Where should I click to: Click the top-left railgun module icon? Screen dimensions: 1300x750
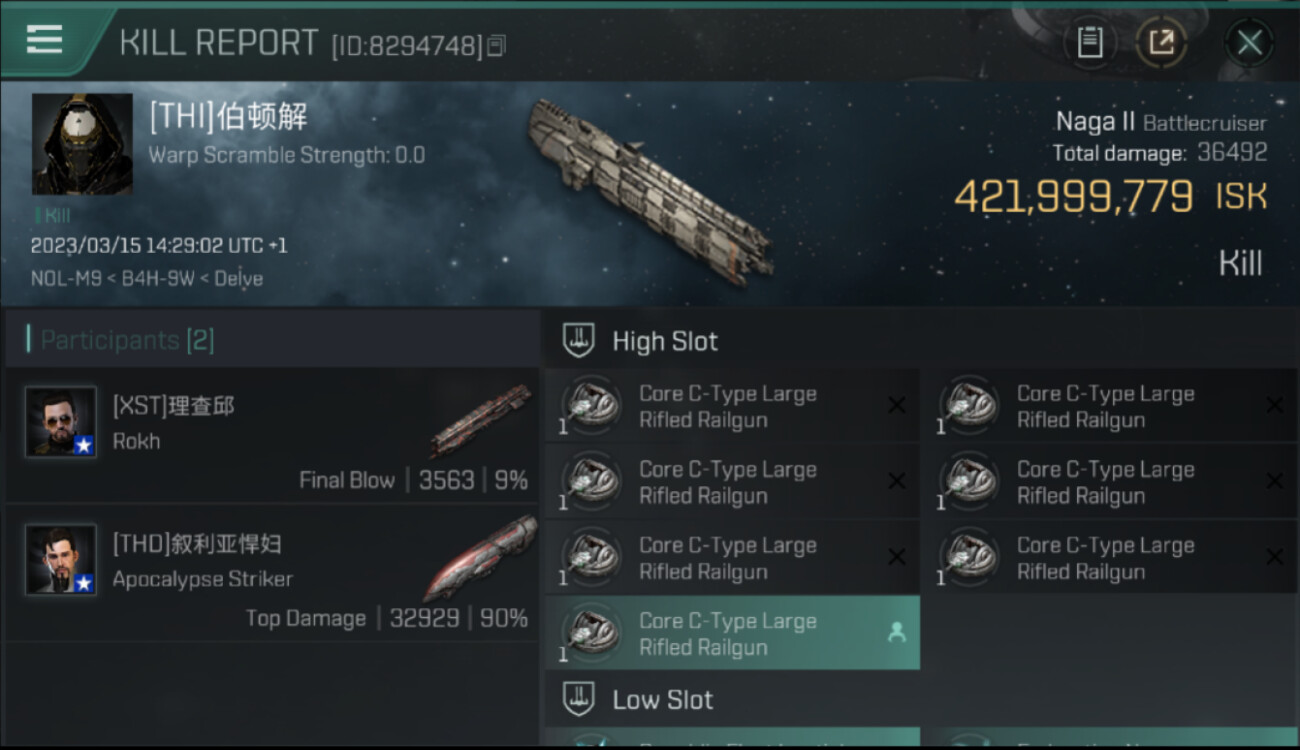(590, 404)
